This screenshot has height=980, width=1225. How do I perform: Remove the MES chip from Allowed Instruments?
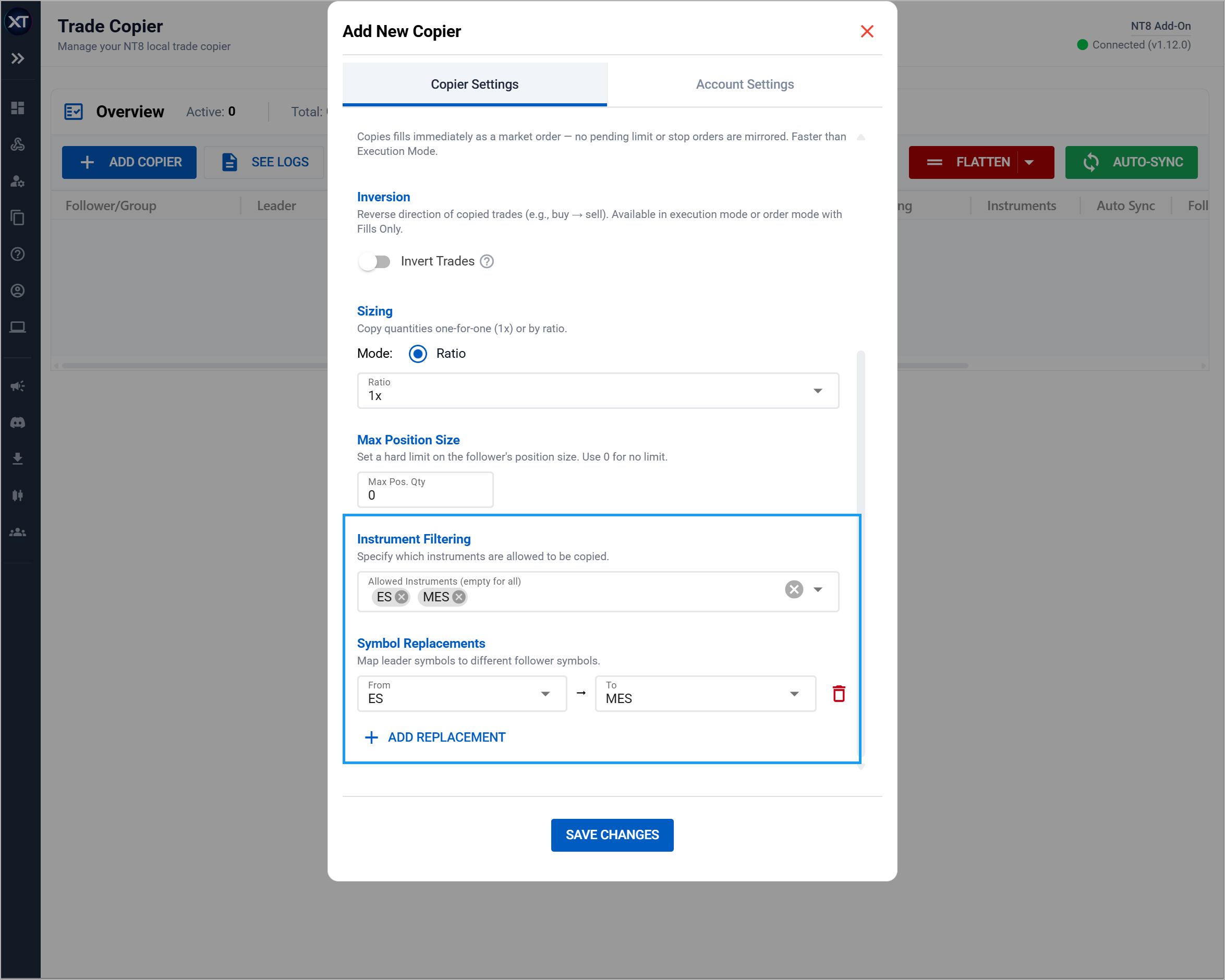click(458, 597)
